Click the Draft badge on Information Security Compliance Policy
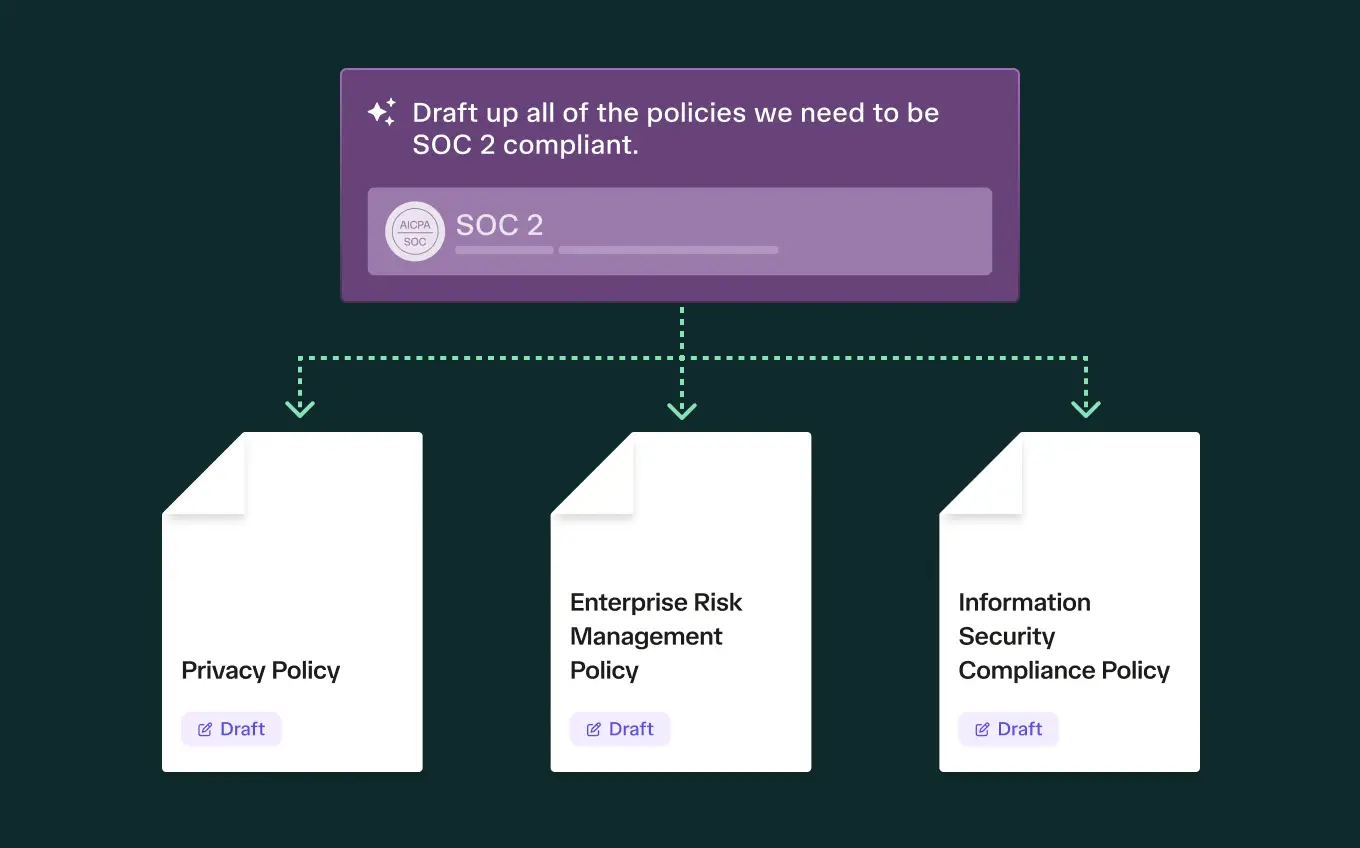 click(x=1008, y=729)
